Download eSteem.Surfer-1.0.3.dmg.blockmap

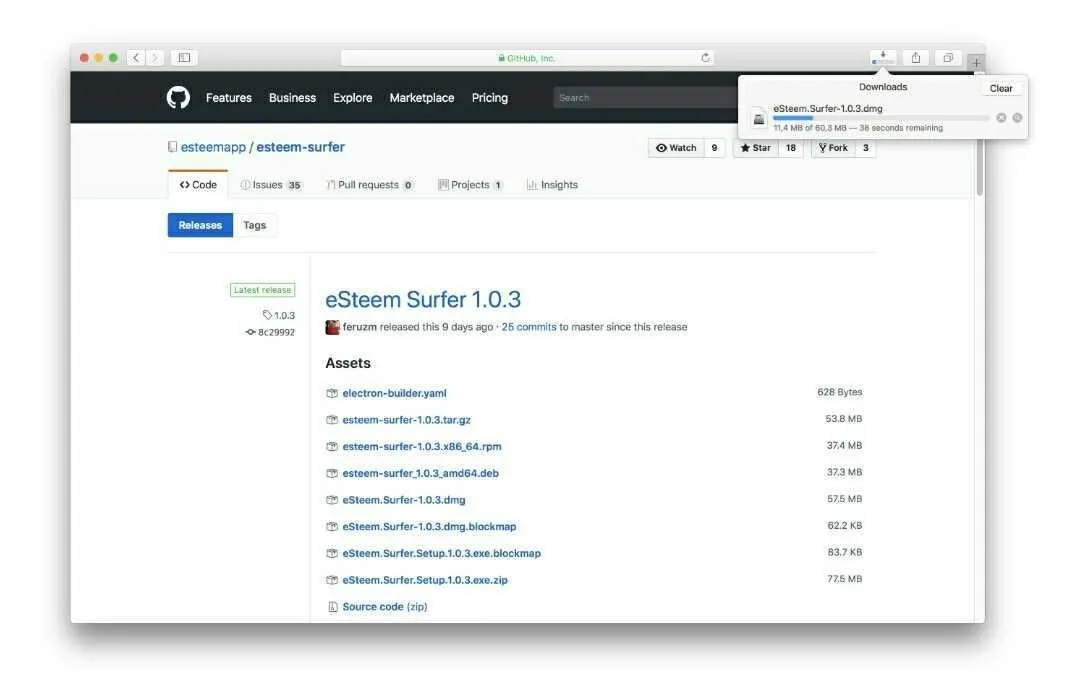(x=429, y=527)
